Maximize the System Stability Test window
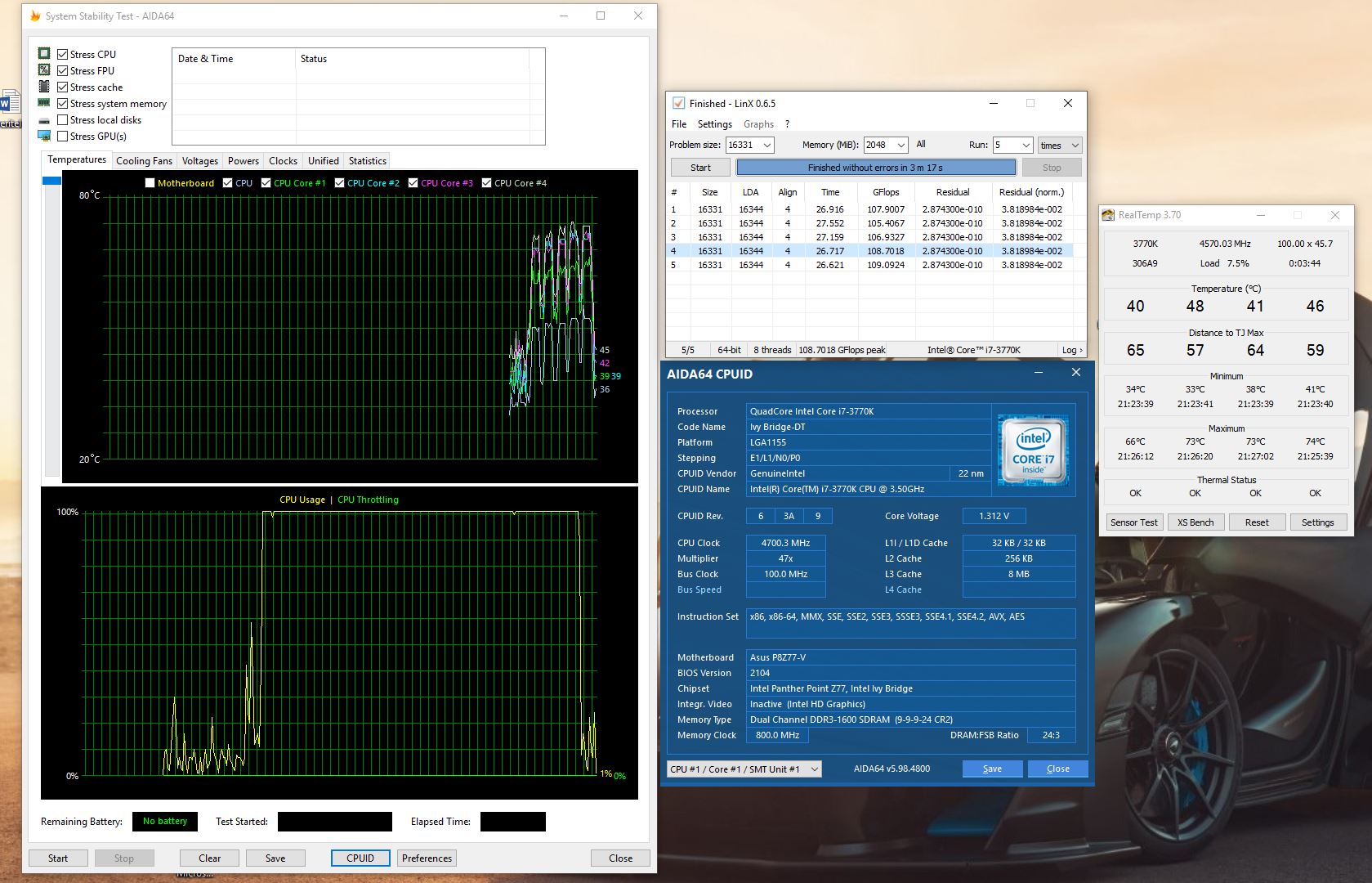 [x=601, y=16]
